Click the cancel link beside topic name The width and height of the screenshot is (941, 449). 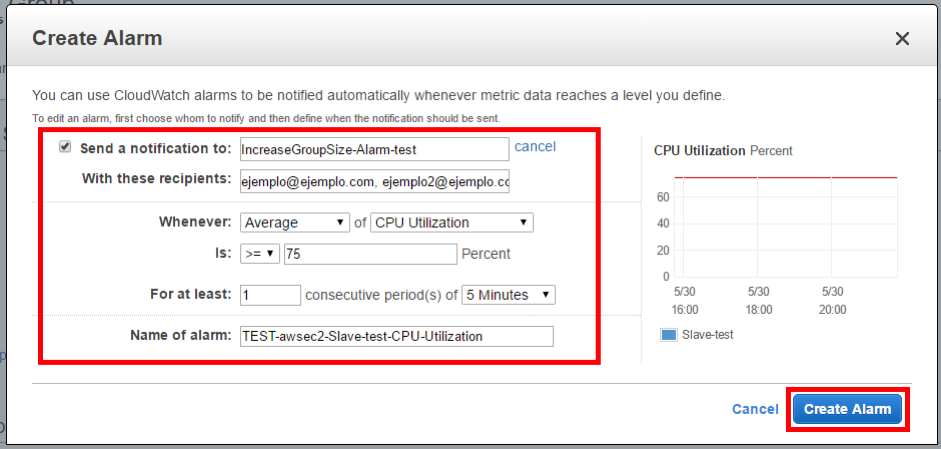pyautogui.click(x=535, y=147)
